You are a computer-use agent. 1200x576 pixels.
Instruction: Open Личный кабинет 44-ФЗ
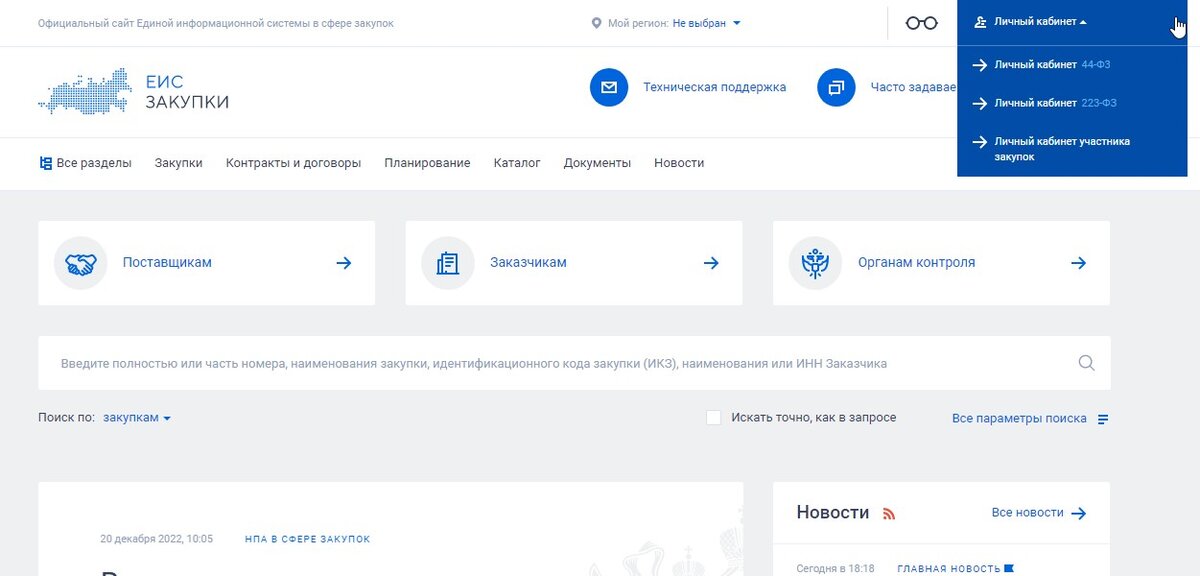[1040, 63]
